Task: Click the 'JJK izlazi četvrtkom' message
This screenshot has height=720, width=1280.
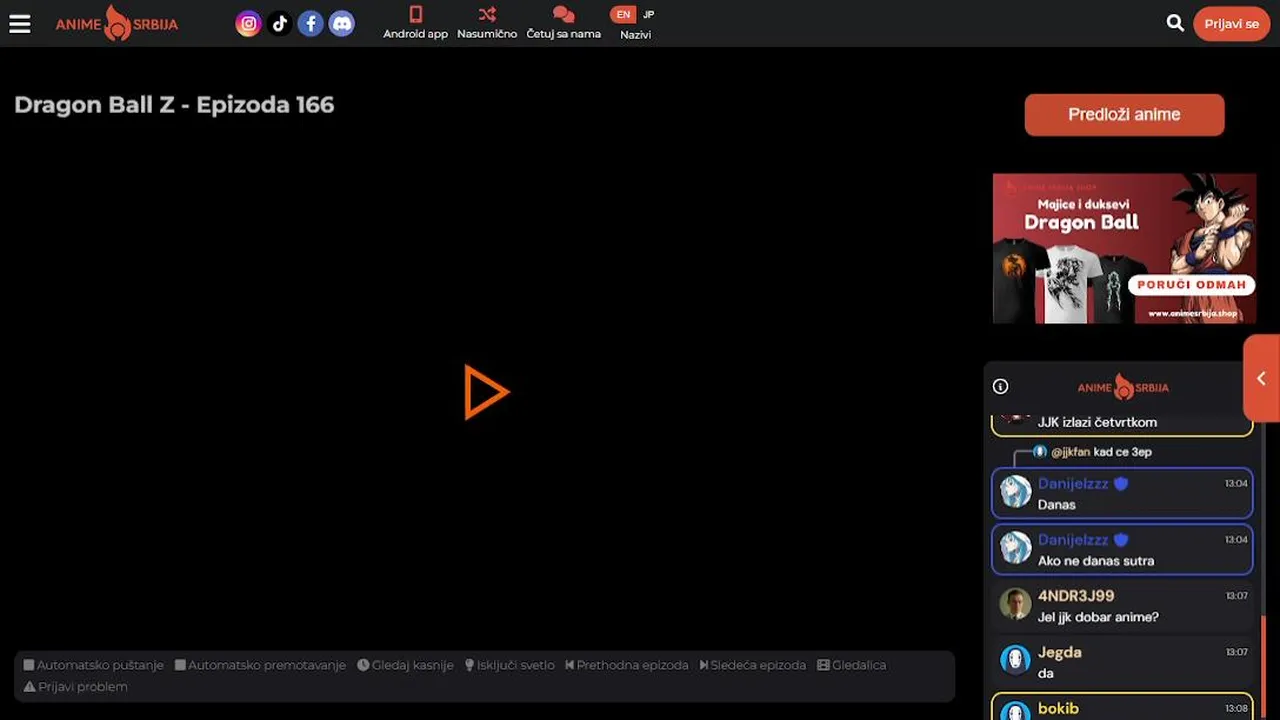Action: pos(1097,422)
